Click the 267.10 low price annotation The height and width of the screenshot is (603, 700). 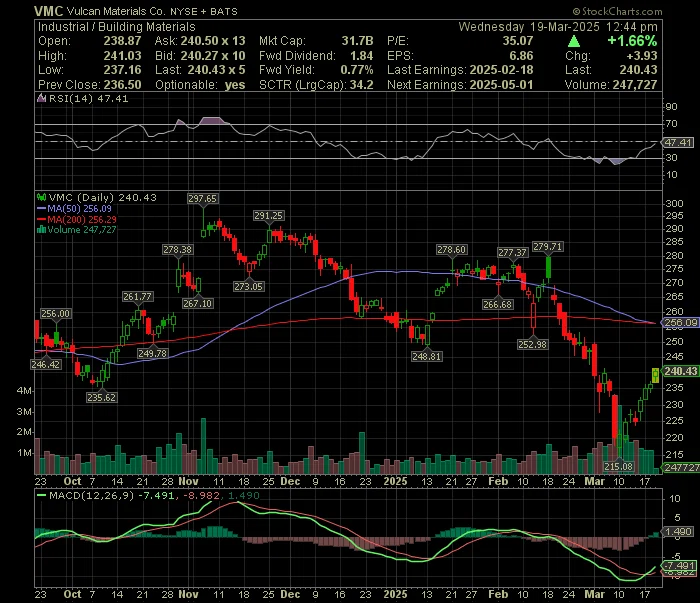pyautogui.click(x=198, y=304)
